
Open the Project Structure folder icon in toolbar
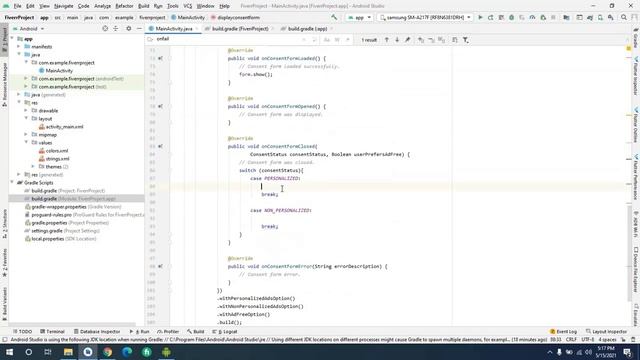(x=566, y=18)
